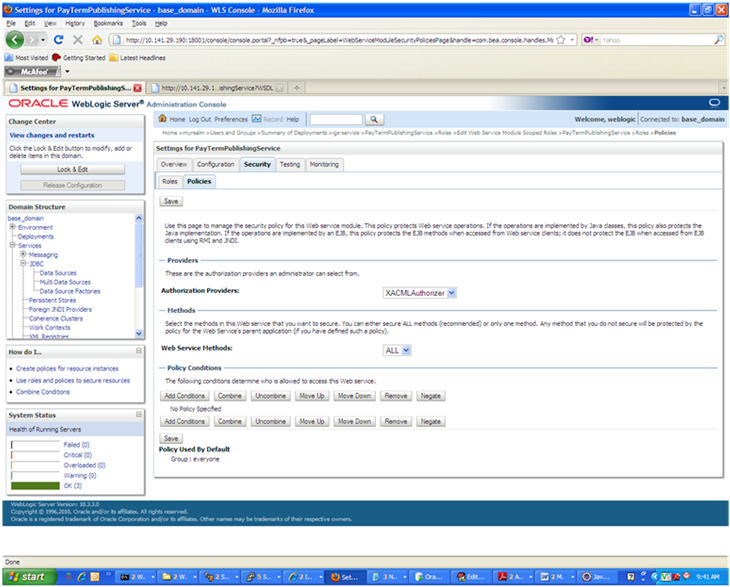The width and height of the screenshot is (730, 587).
Task: Open Getting Started bookmark
Action: coord(79,58)
